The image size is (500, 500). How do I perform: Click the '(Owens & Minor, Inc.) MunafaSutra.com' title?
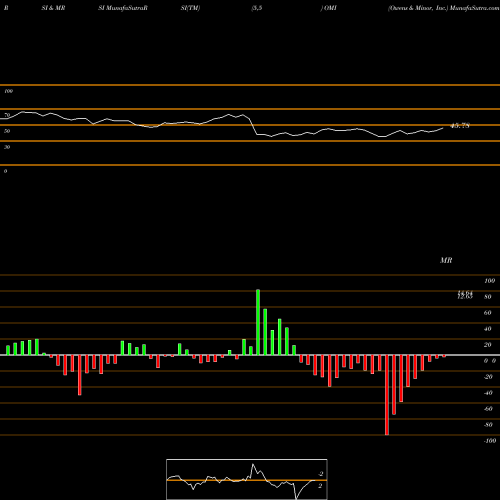[x=444, y=8]
